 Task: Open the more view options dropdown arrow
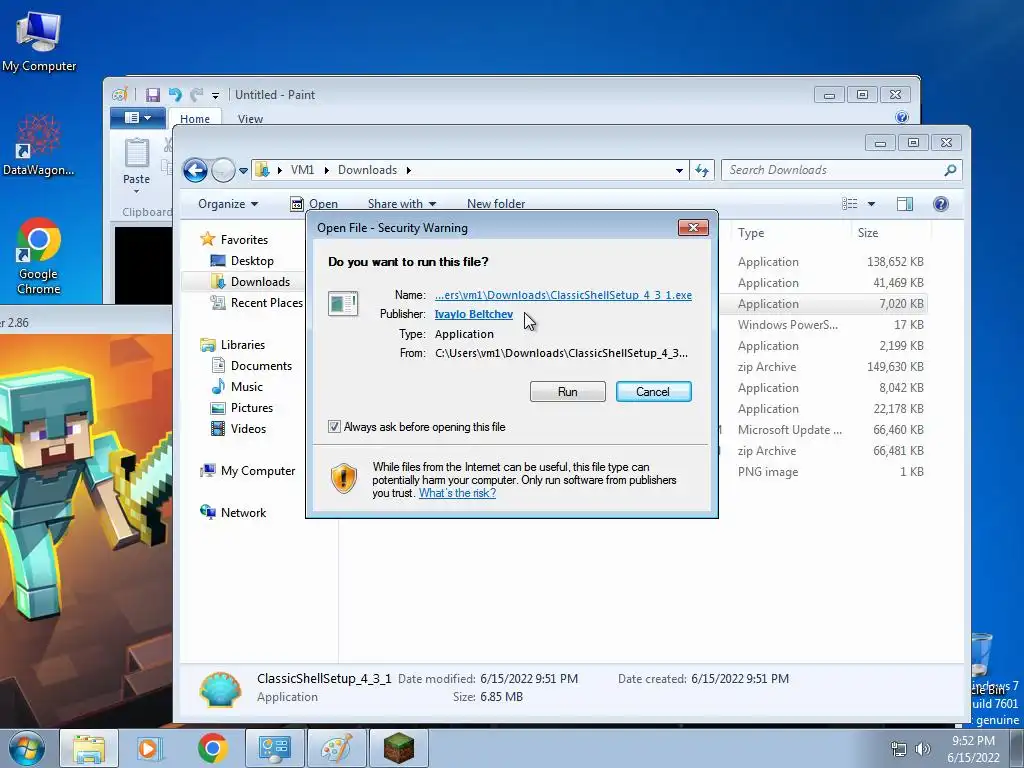click(871, 204)
